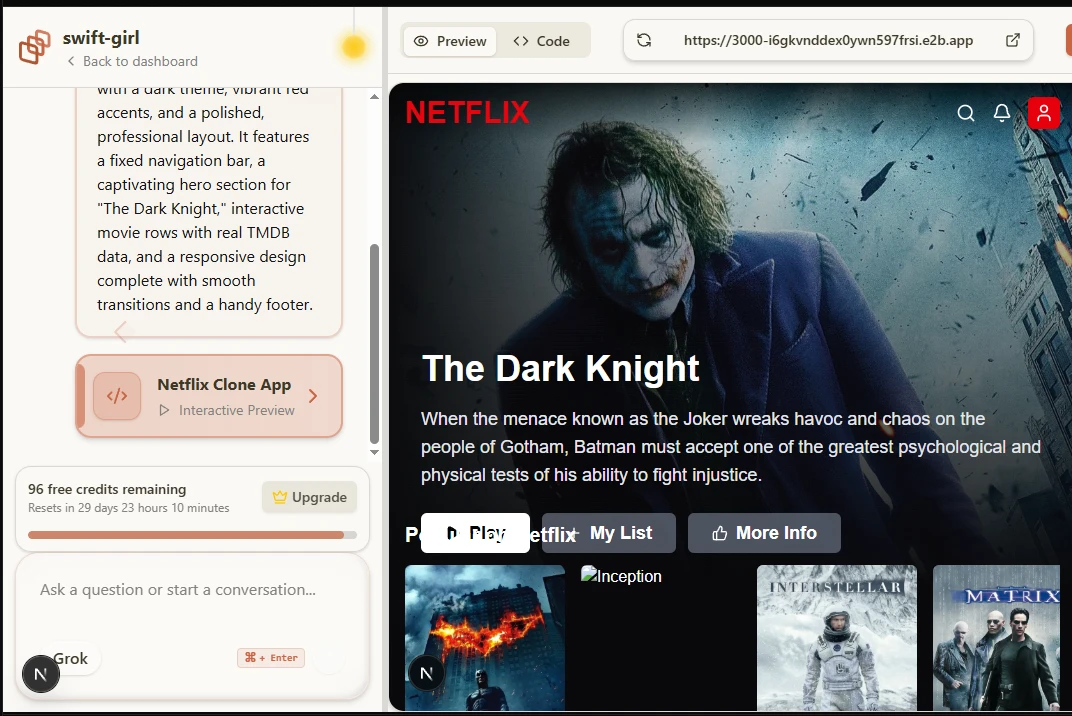The image size is (1072, 716).
Task: Click the Next.js N badge over the poster
Action: pos(426,673)
